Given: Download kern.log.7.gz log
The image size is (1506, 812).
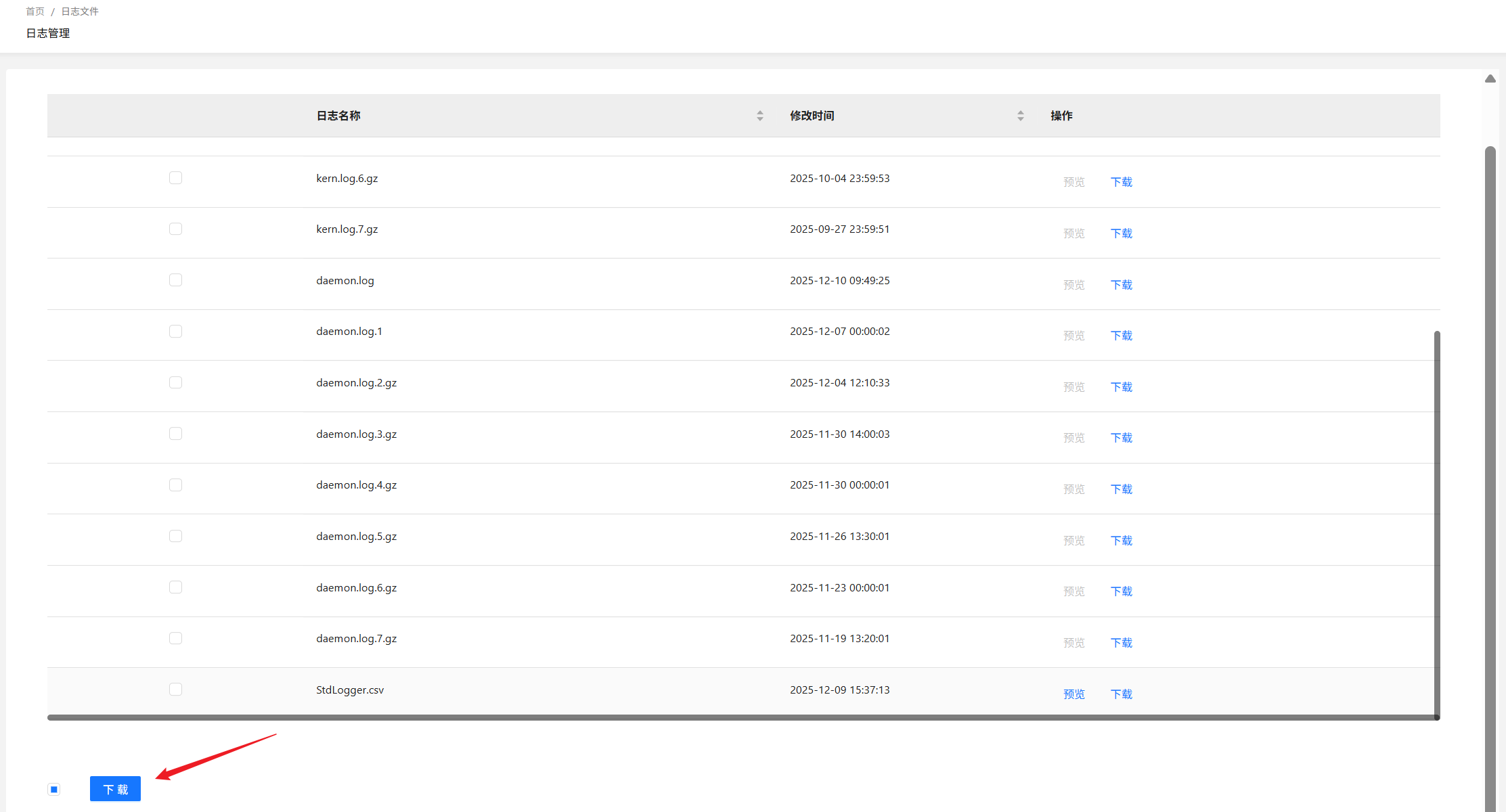Looking at the screenshot, I should tap(1121, 233).
